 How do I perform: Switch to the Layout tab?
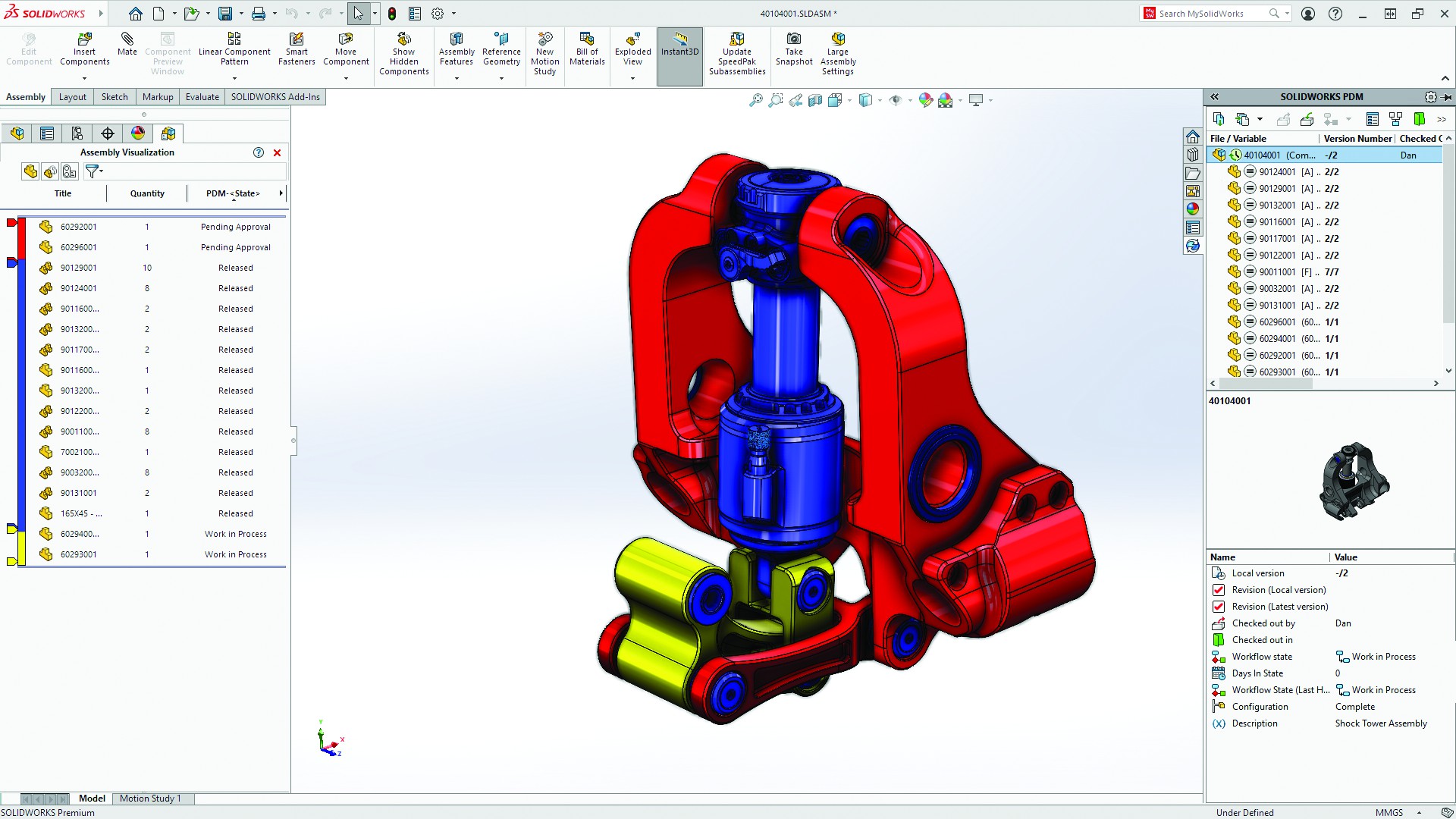point(71,96)
